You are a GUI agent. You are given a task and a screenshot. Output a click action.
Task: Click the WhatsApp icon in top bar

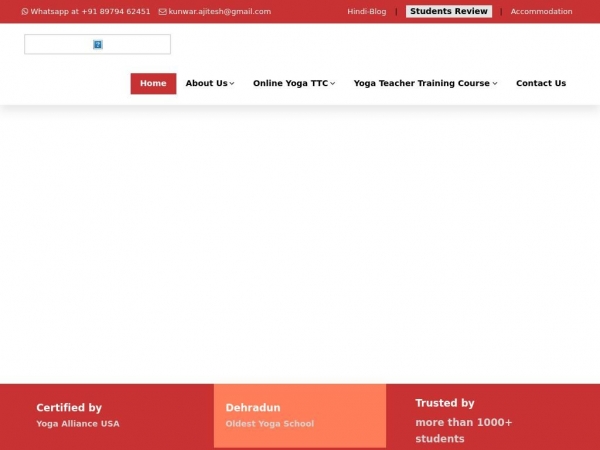pos(25,12)
